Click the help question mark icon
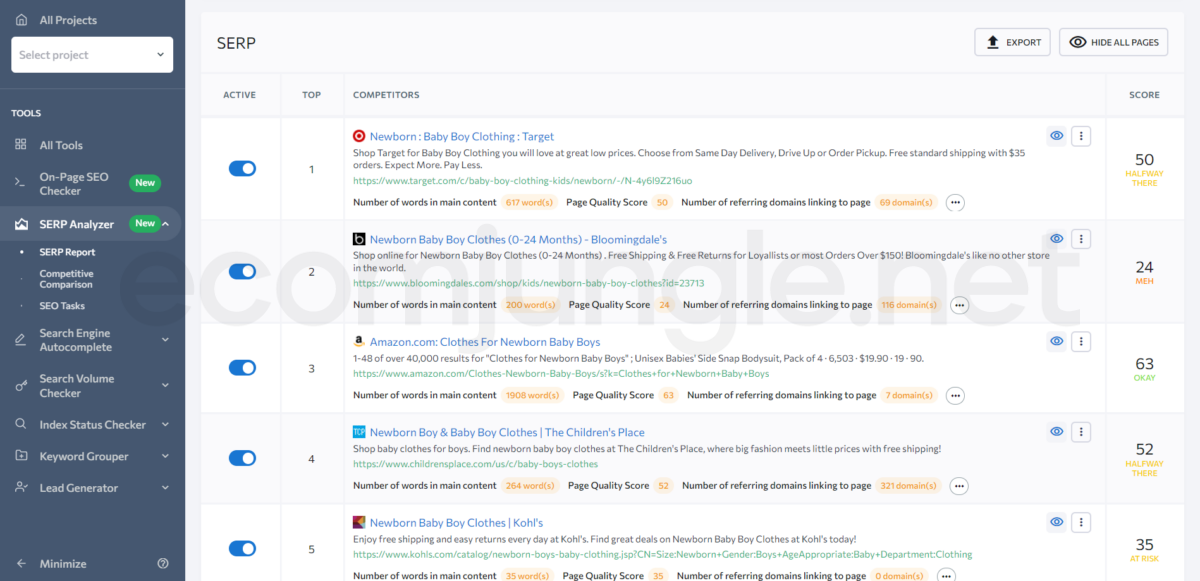1200x581 pixels. click(163, 564)
